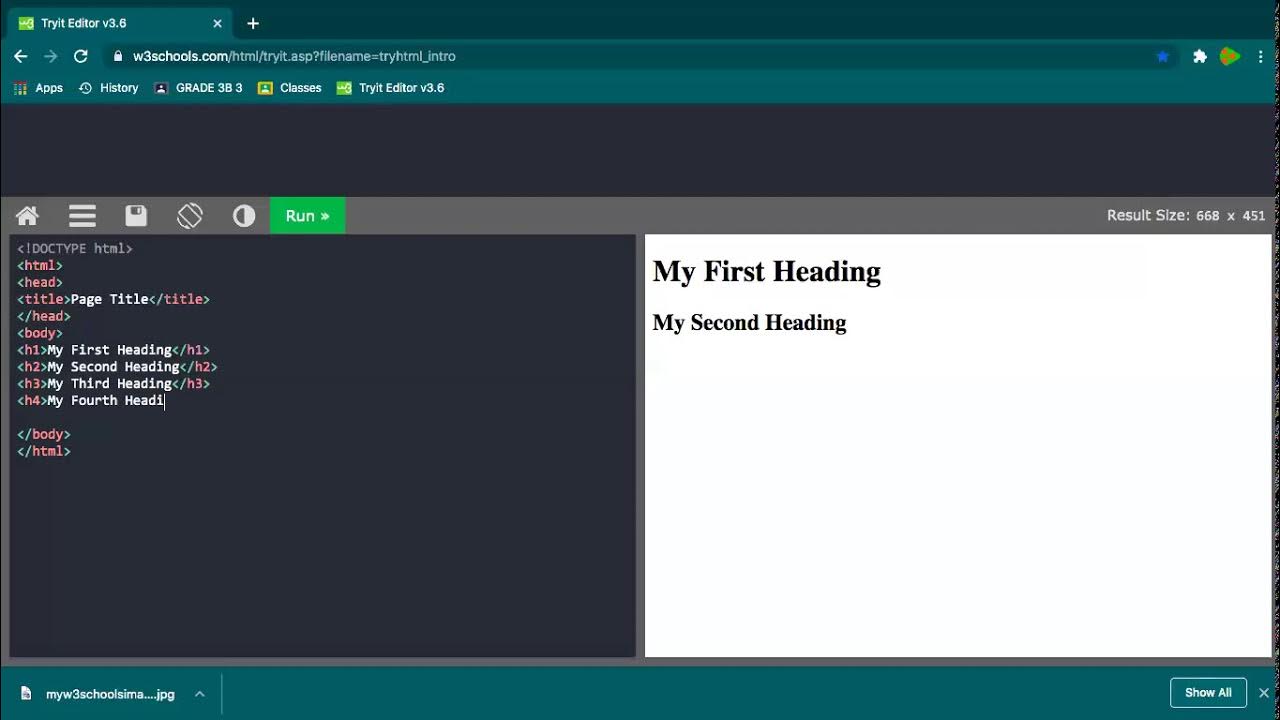Screen dimensions: 1280x720
Task: Toggle dark/light theme contrast icon
Action: tap(244, 216)
